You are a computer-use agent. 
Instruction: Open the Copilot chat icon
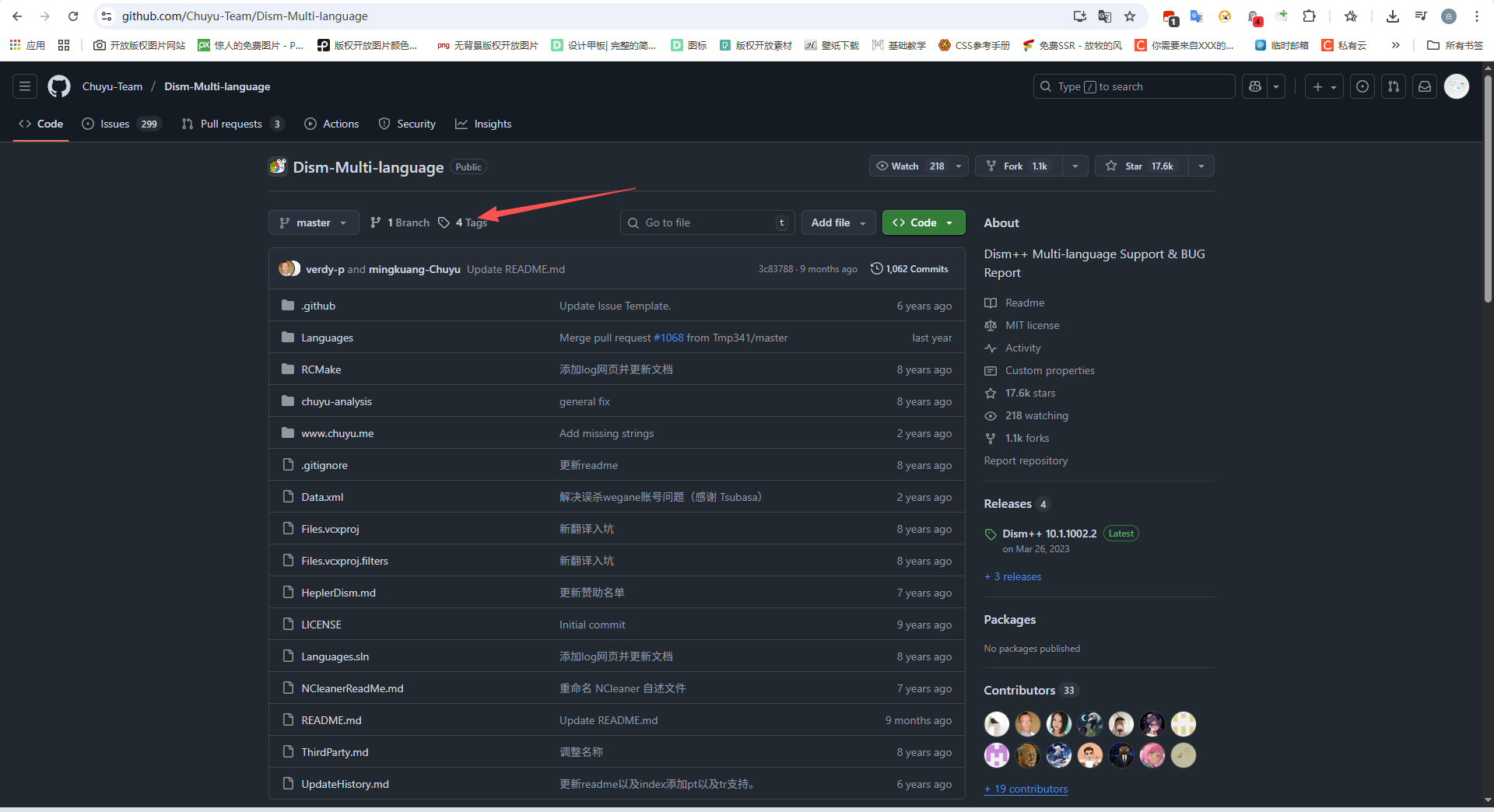click(1255, 86)
